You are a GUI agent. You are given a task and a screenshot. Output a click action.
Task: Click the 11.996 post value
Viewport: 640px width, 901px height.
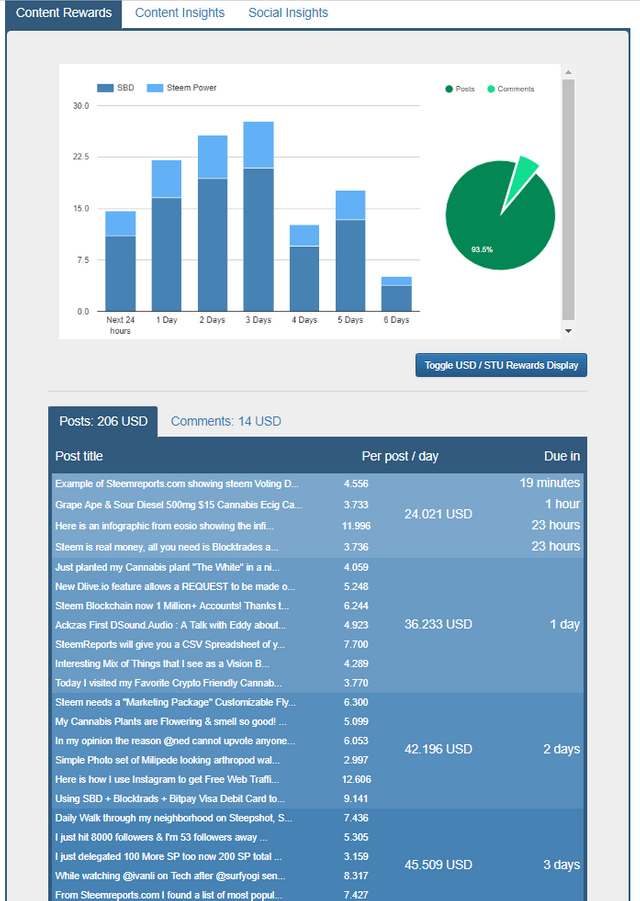(356, 526)
